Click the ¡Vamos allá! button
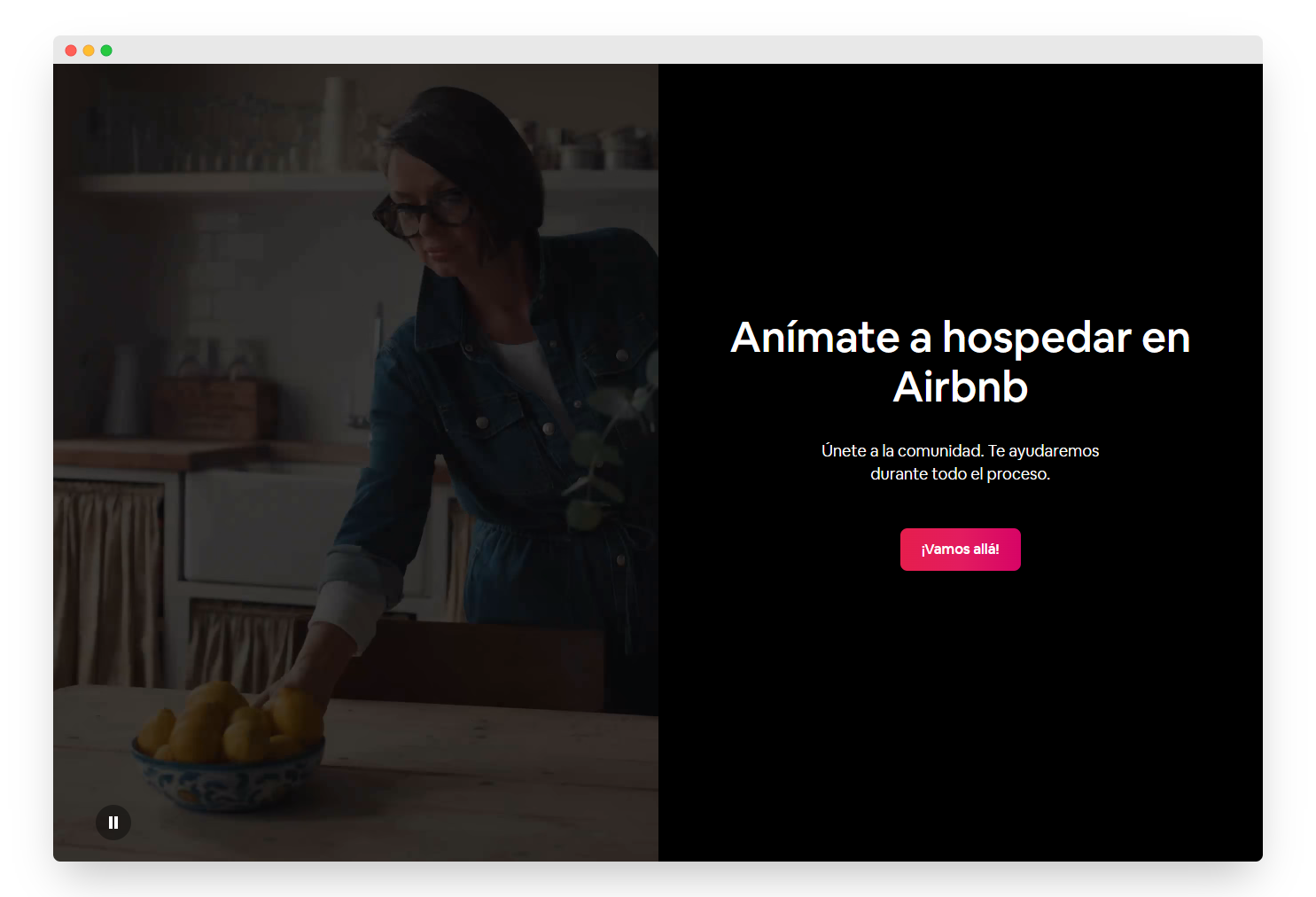Viewport: 1316px width, 897px height. (960, 550)
